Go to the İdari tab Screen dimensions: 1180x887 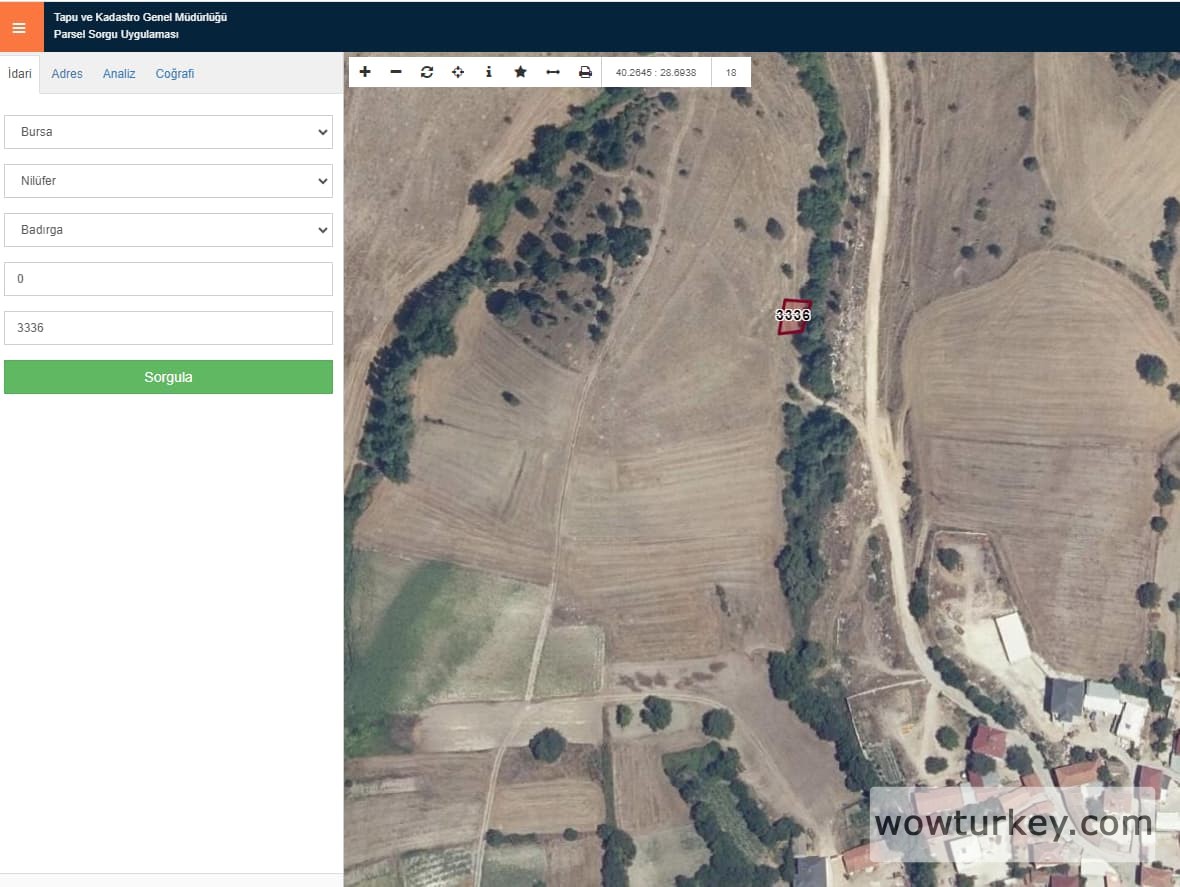pos(20,74)
